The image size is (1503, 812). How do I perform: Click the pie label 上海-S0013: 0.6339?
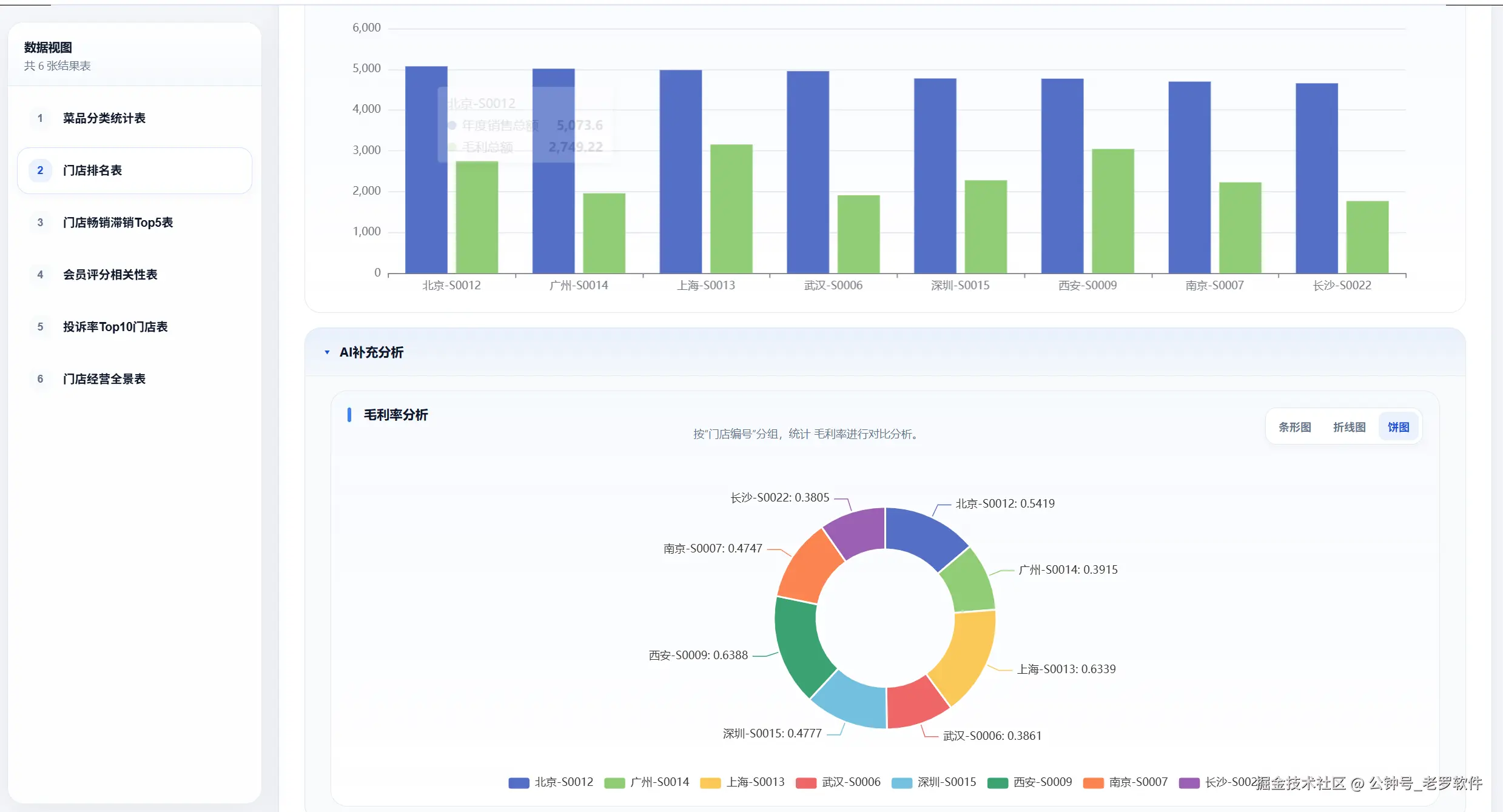click(1066, 669)
